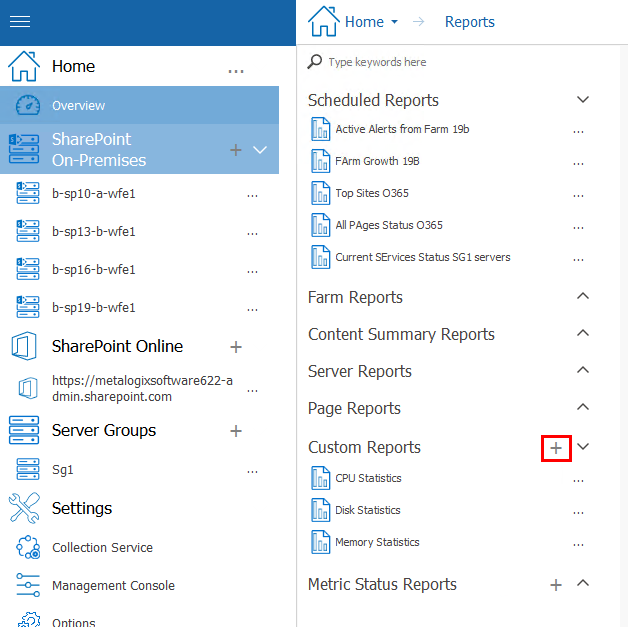Open options for Top Sites O365 report
Screen dimensions: 628x627
[x=578, y=196]
